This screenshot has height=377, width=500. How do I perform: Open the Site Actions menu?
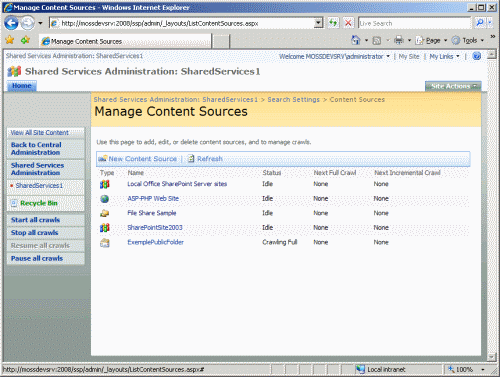tap(453, 86)
